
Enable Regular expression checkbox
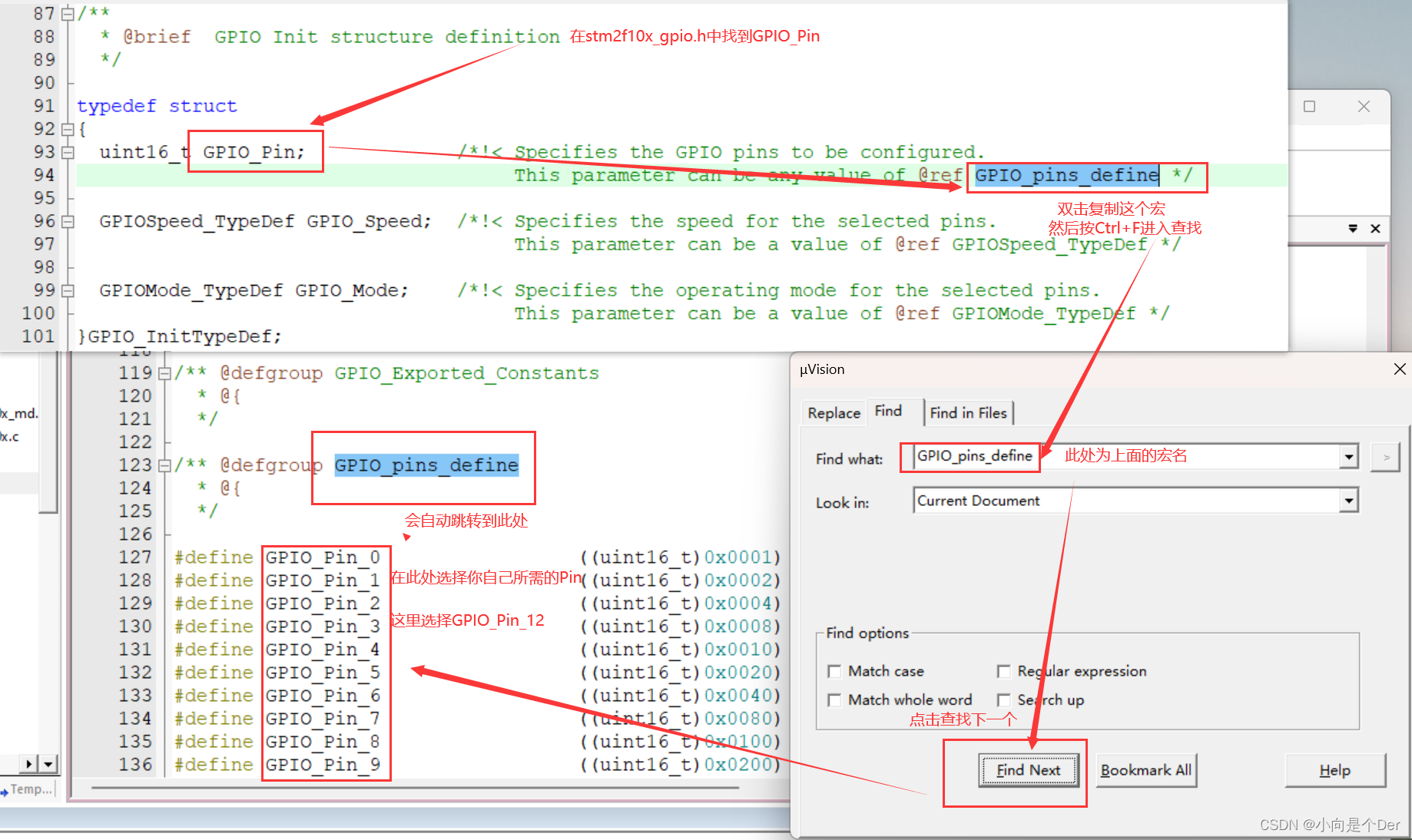coord(1003,671)
